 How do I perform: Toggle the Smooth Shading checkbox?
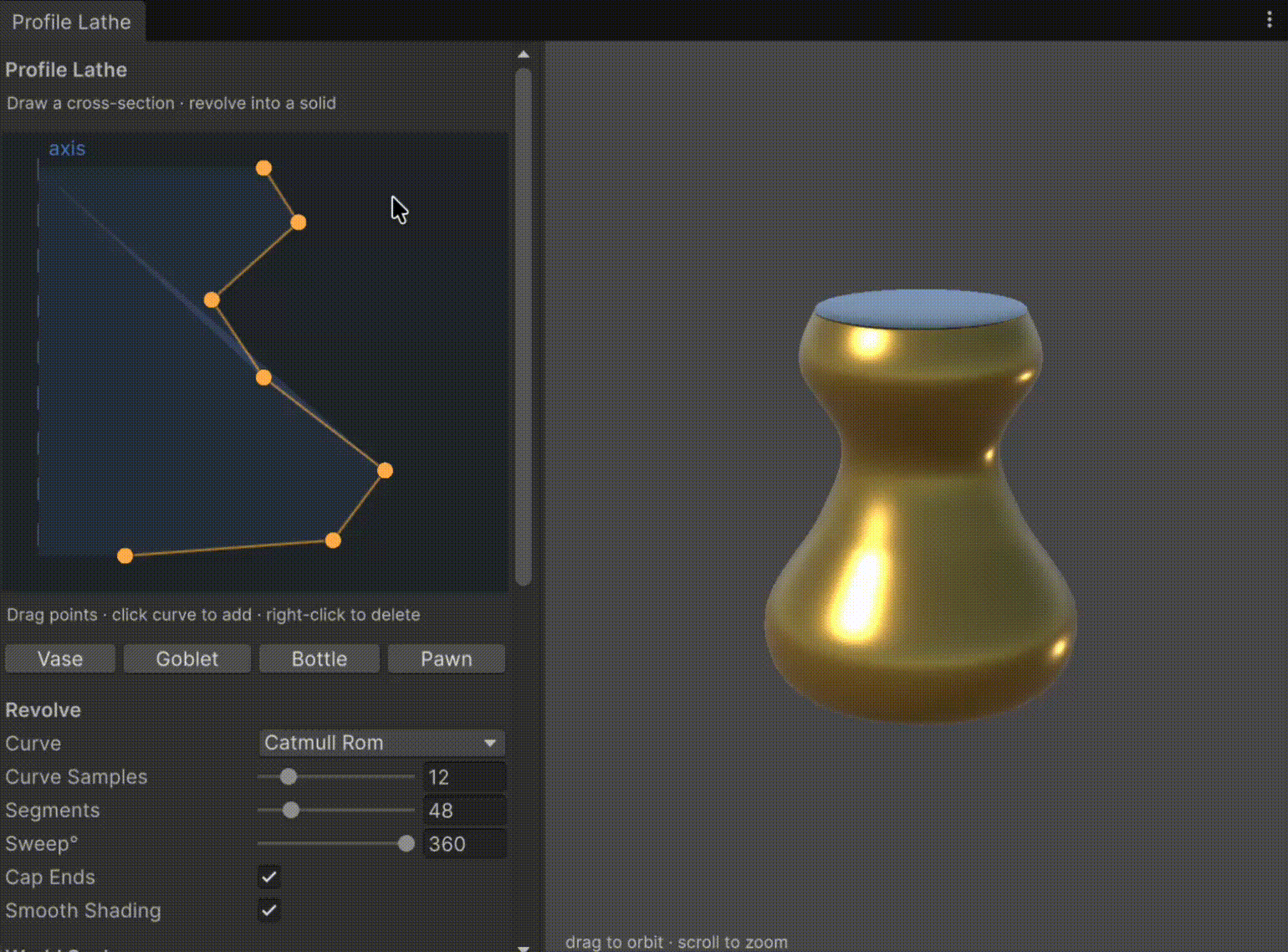click(269, 910)
